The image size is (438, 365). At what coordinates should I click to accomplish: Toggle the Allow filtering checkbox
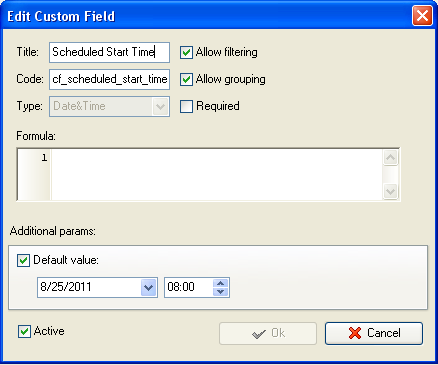pyautogui.click(x=186, y=52)
